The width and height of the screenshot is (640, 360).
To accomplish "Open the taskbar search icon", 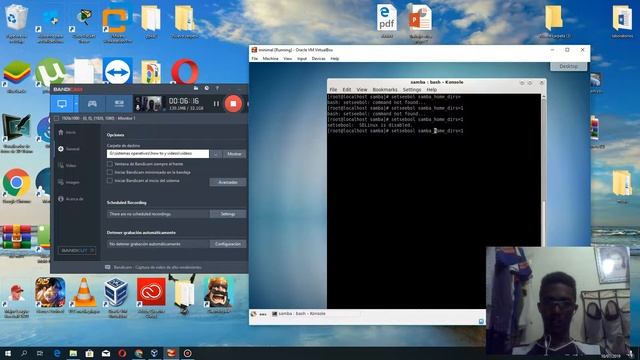I will (x=24, y=353).
